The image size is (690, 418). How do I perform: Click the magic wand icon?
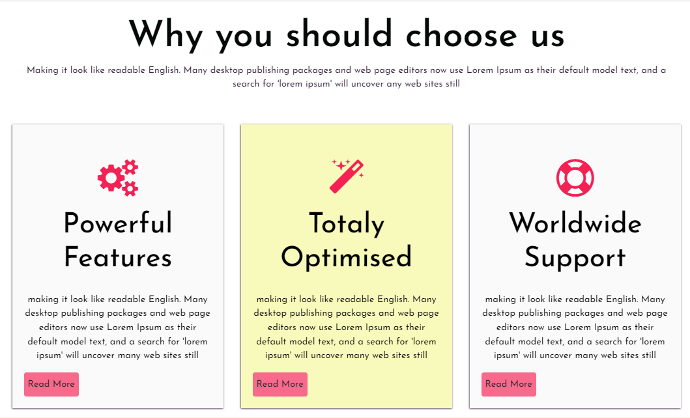click(346, 176)
